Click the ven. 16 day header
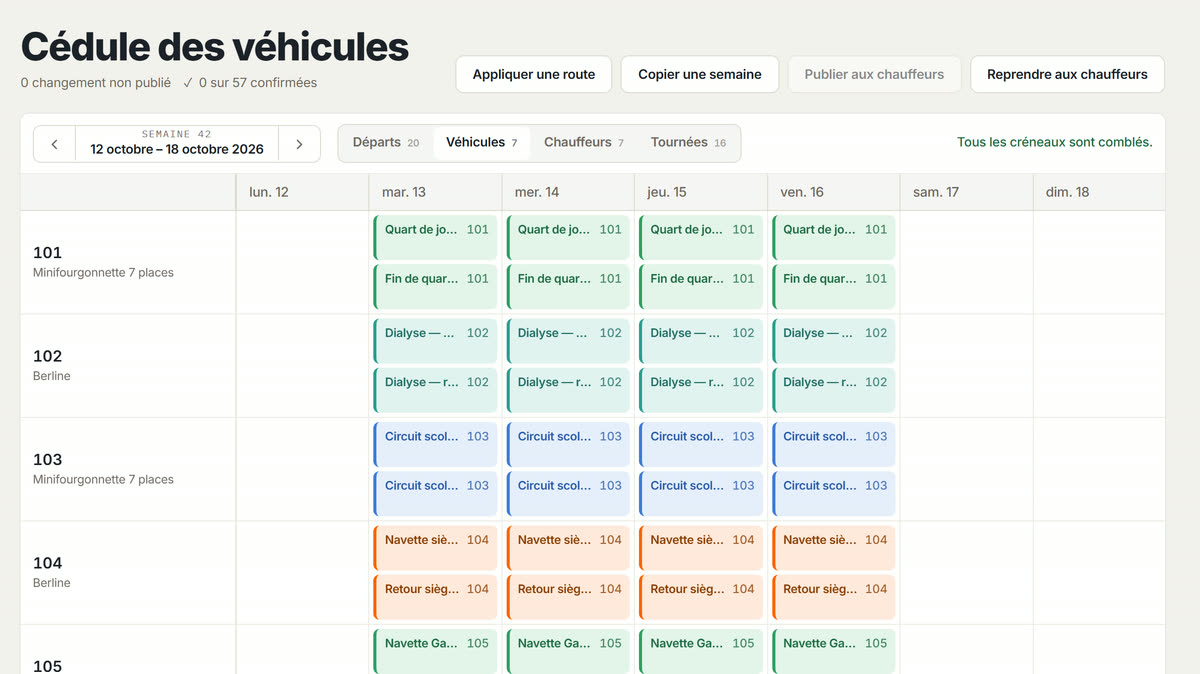 (834, 192)
